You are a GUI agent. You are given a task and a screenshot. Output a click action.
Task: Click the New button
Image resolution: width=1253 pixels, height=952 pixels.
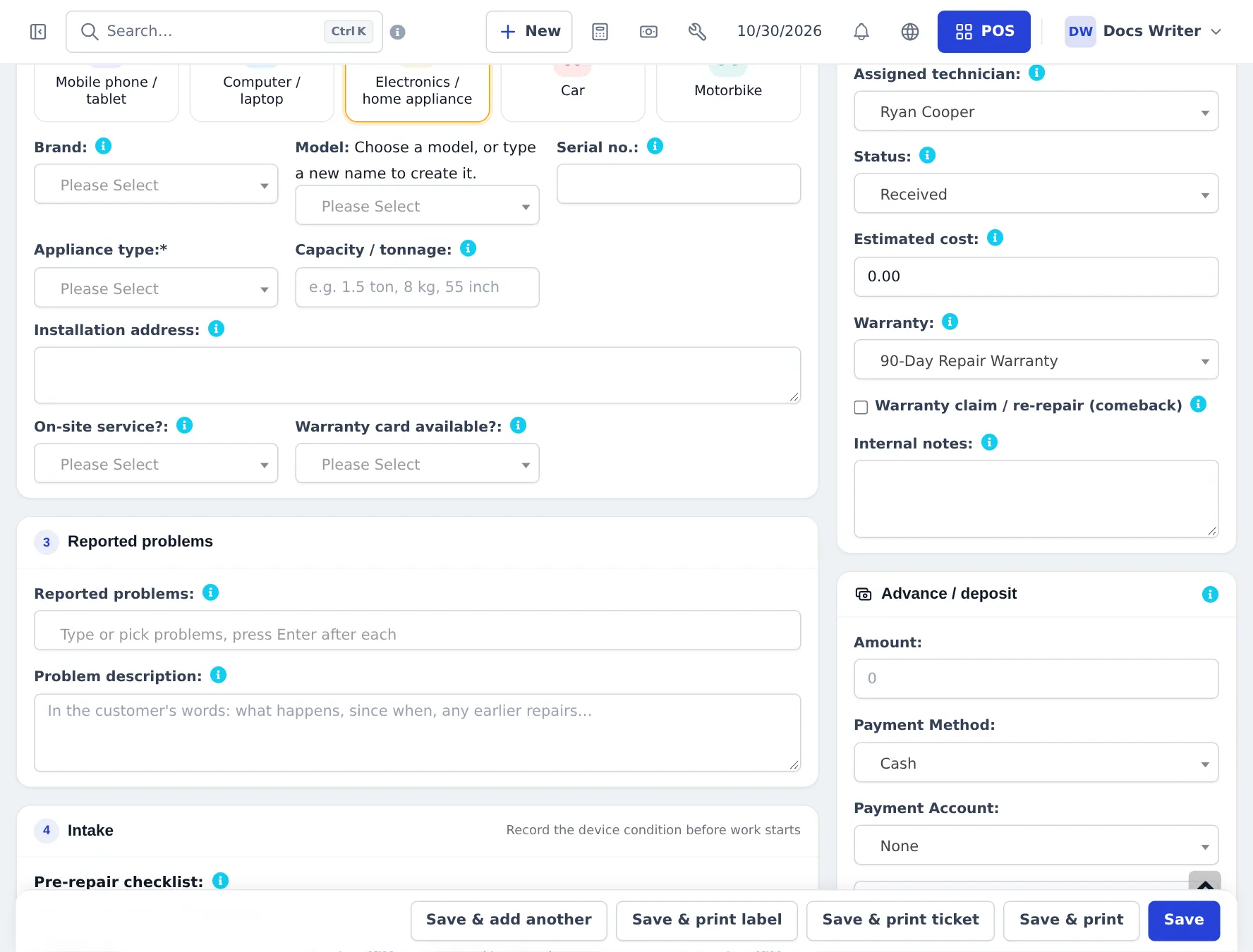529,32
